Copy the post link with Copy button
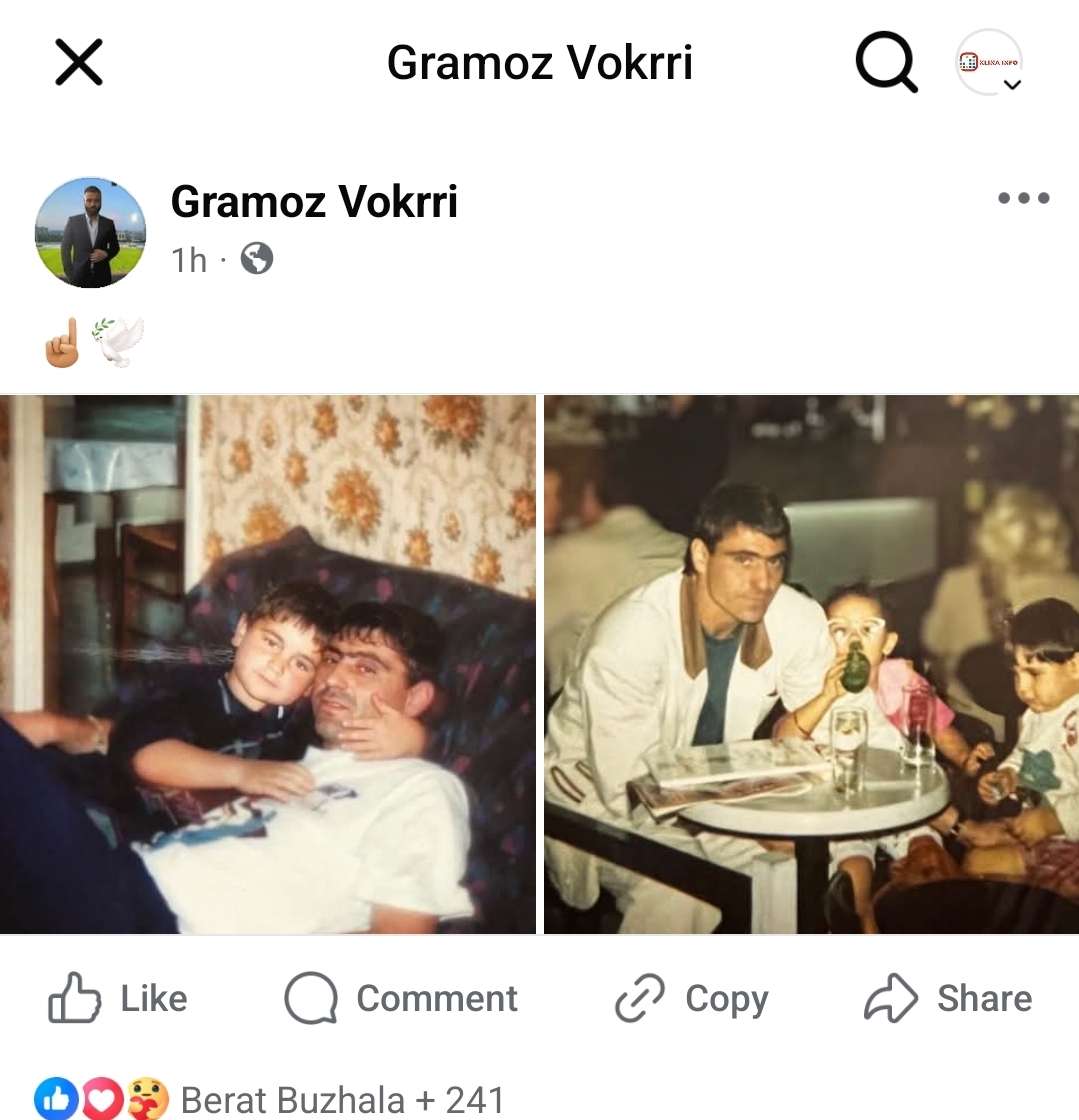The width and height of the screenshot is (1079, 1120). coord(691,998)
